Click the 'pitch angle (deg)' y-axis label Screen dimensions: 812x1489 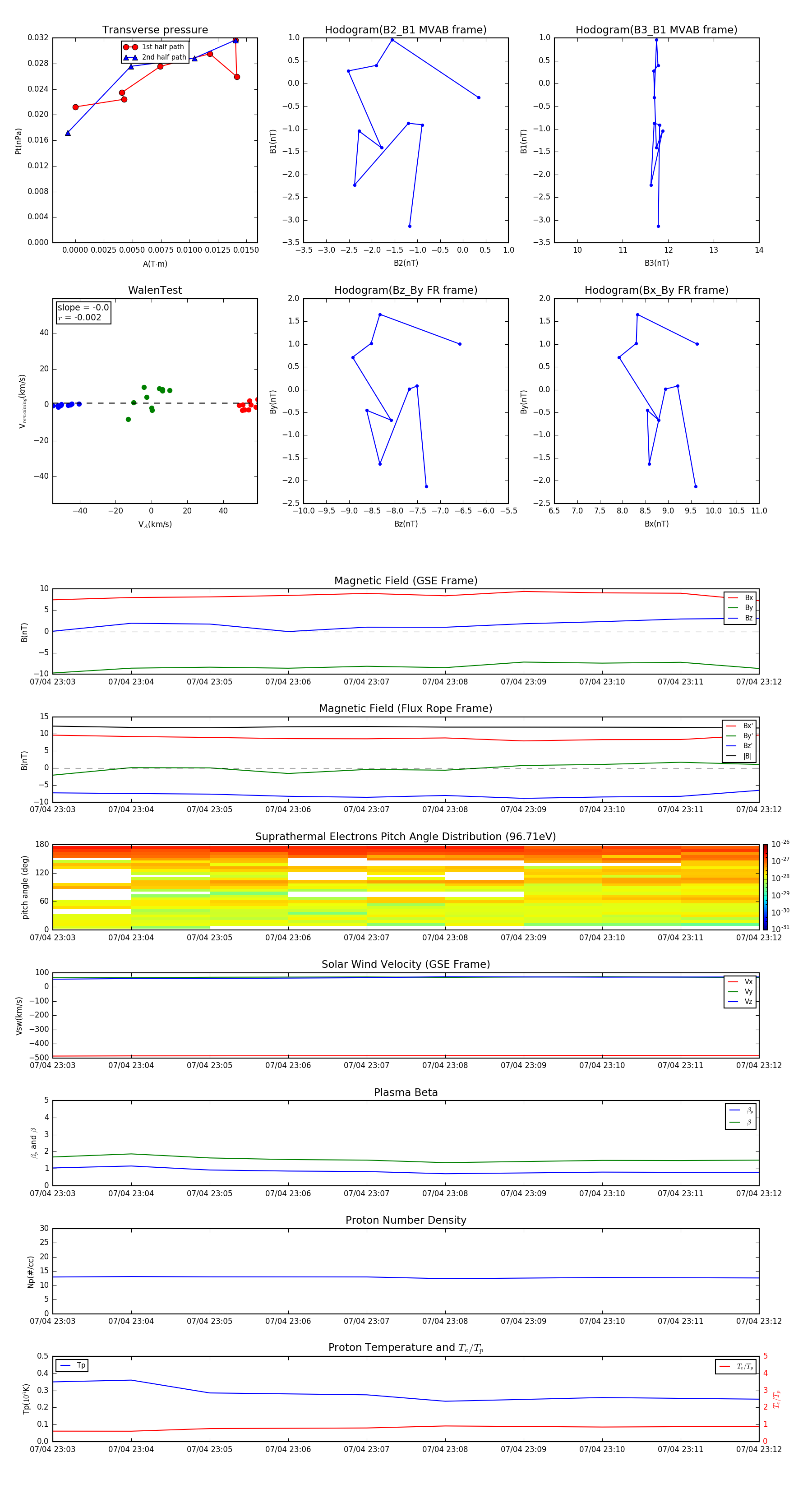pyautogui.click(x=25, y=887)
